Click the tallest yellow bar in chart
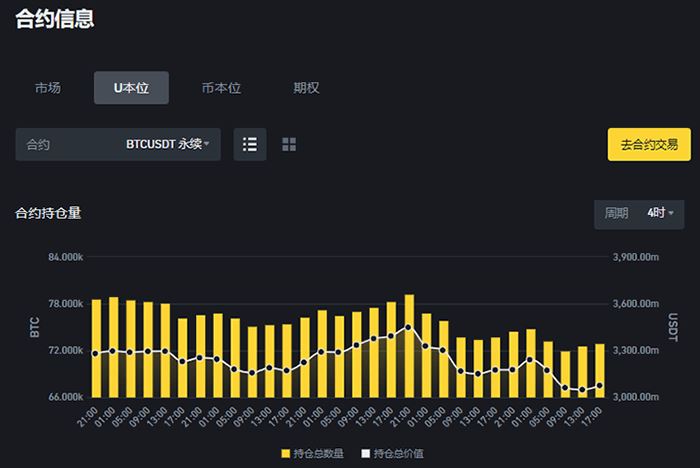The height and width of the screenshot is (468, 700). click(409, 345)
